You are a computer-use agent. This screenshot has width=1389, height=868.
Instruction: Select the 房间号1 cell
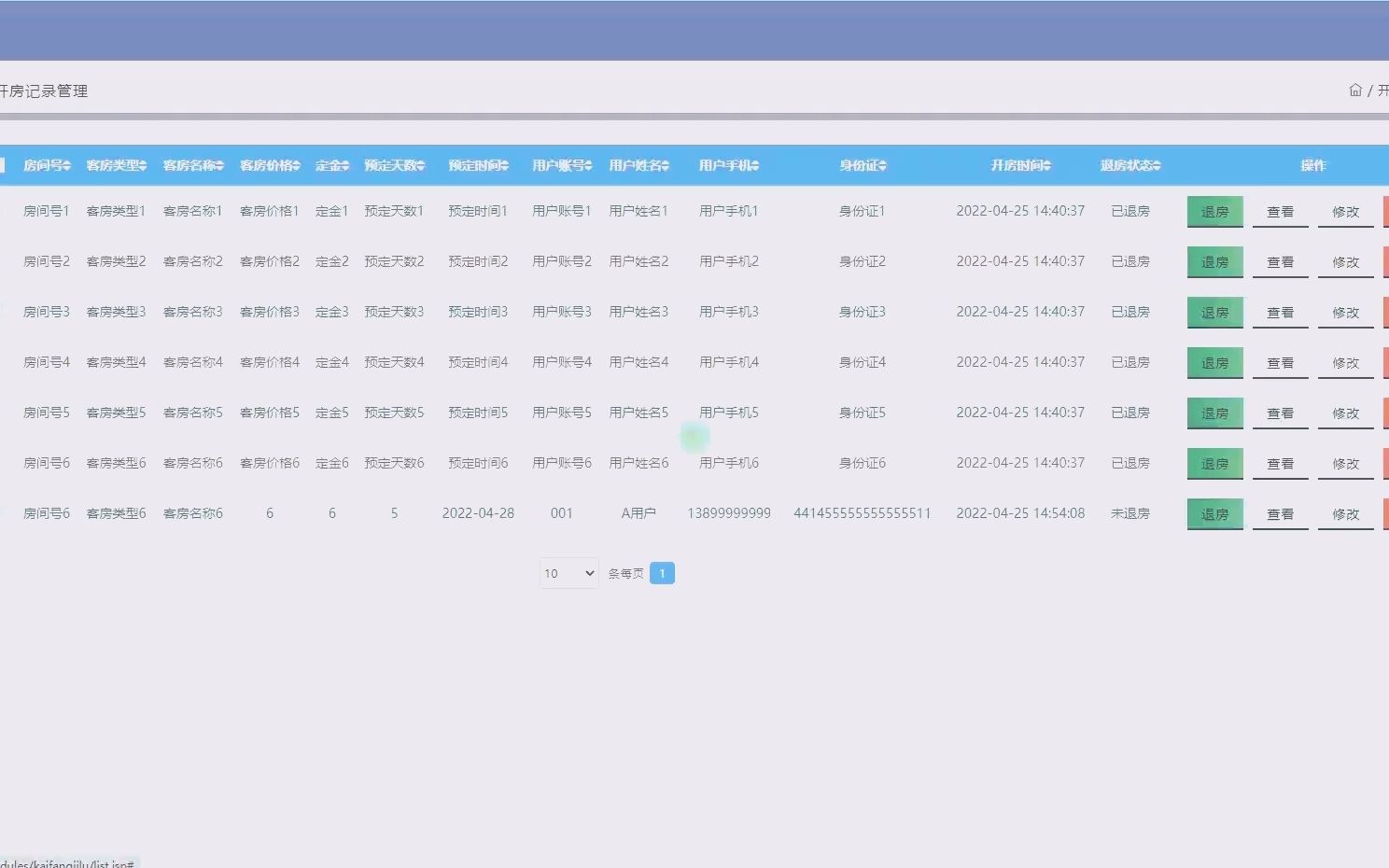[x=47, y=211]
